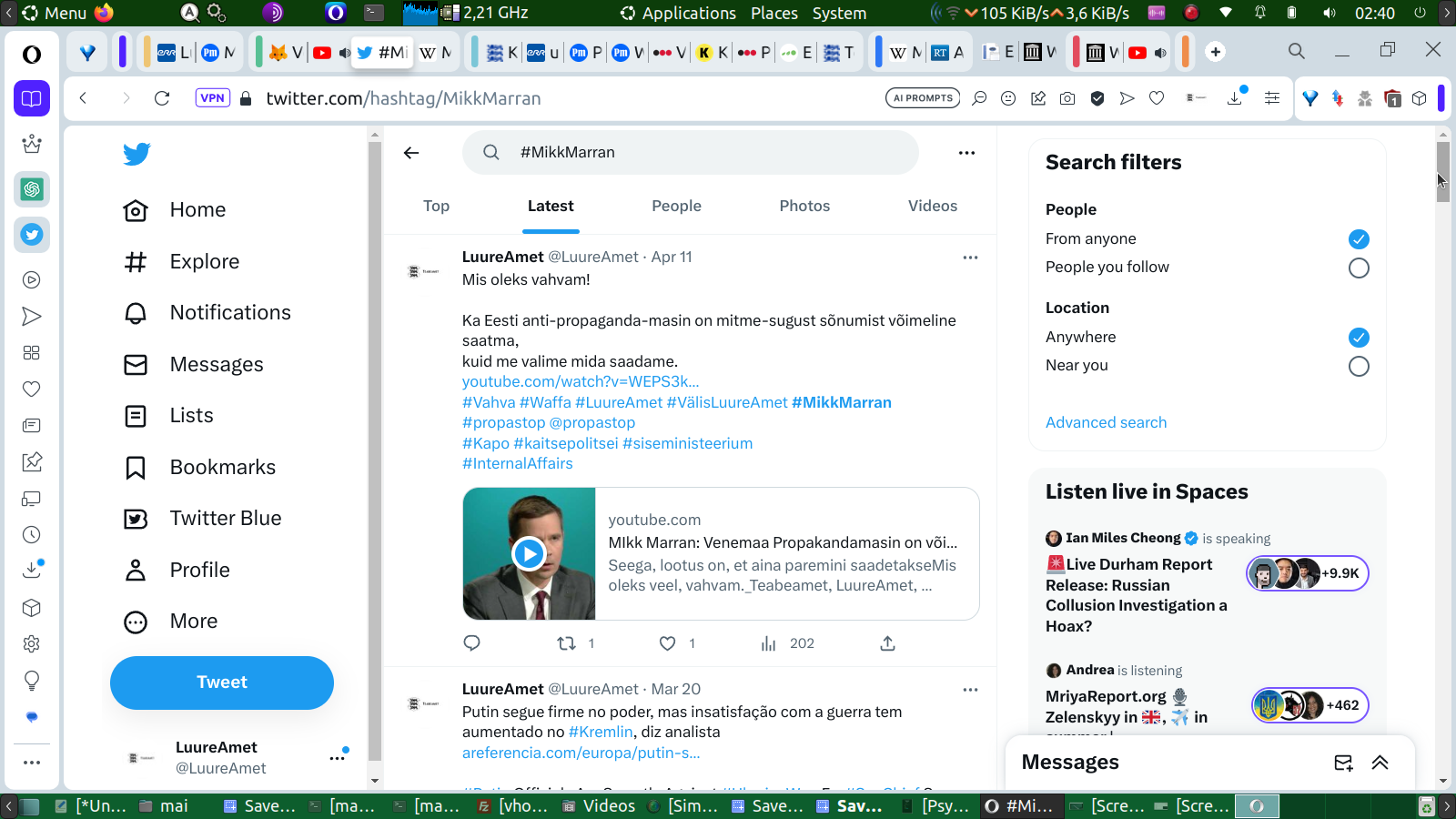The height and width of the screenshot is (819, 1456).
Task: Open Opera sidebar setup three-dot menu
Action: [x=32, y=763]
